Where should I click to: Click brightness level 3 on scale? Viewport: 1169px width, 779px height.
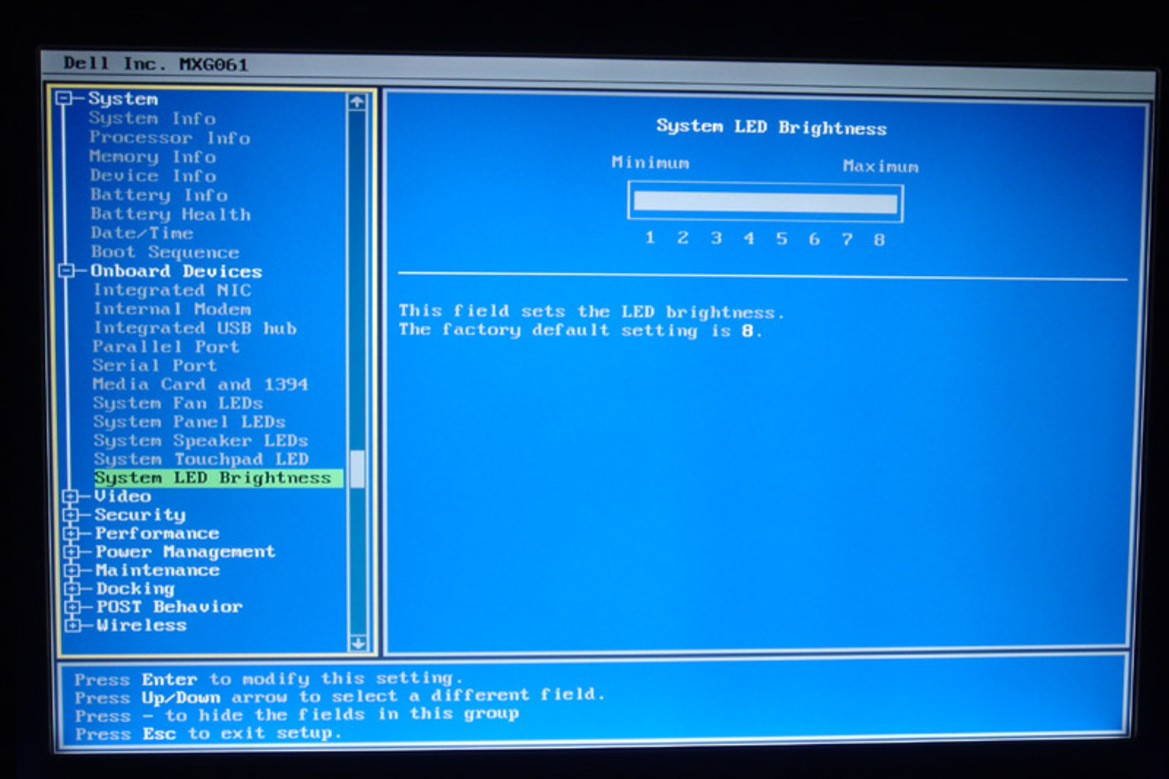tap(716, 239)
